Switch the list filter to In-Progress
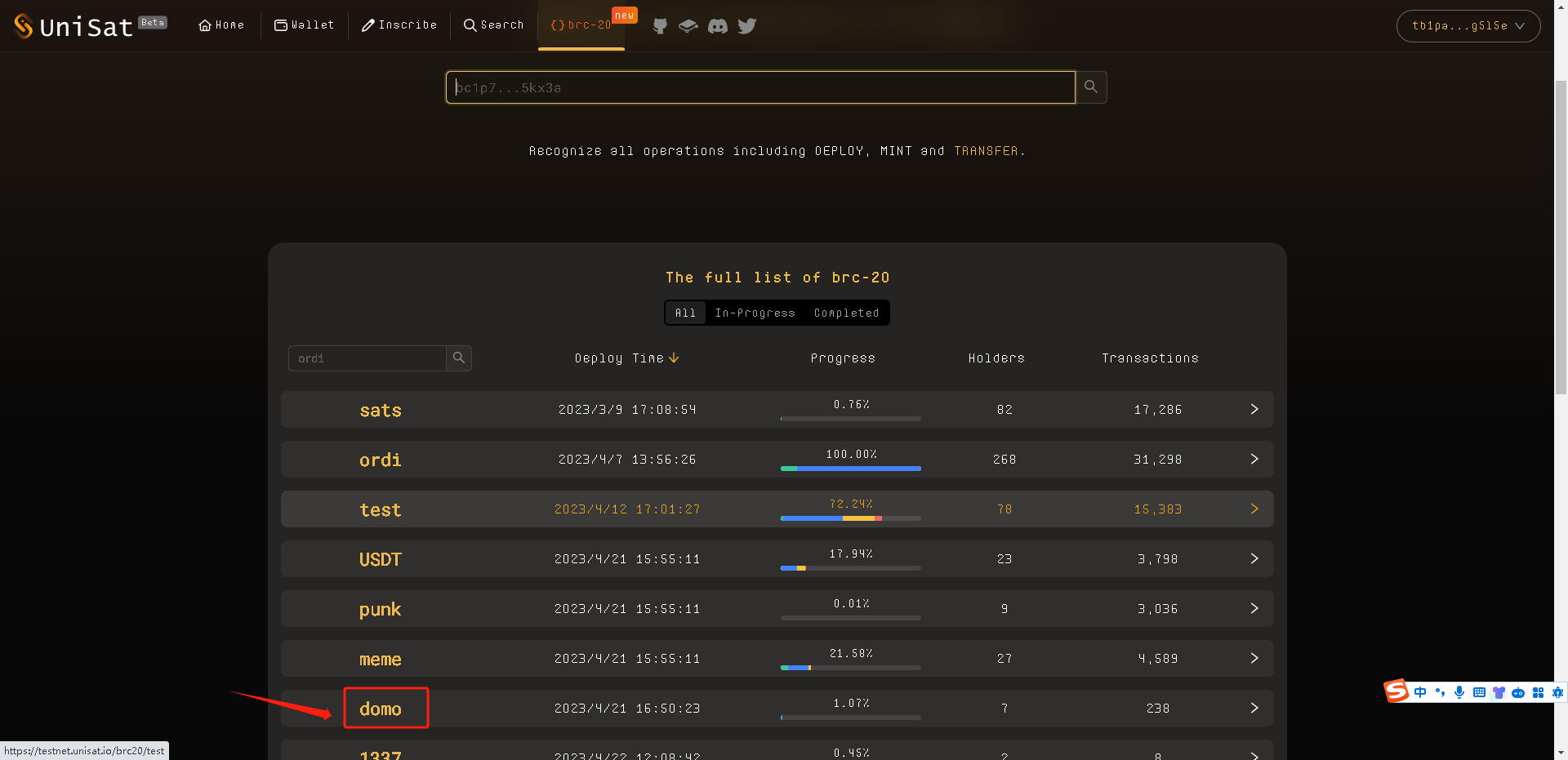Viewport: 1568px width, 760px height. [755, 313]
